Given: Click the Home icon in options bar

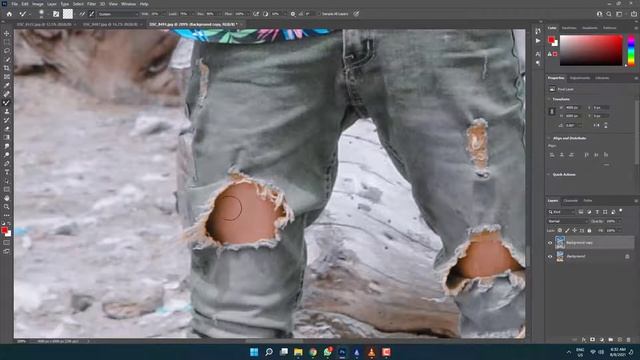Looking at the screenshot, I should 9,14.
